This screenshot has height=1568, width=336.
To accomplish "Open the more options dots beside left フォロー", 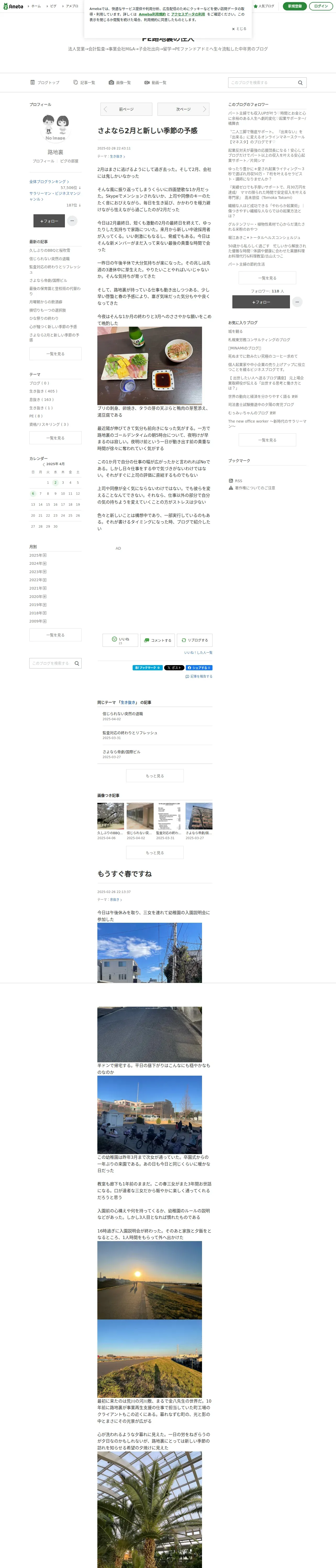I will pos(72,221).
